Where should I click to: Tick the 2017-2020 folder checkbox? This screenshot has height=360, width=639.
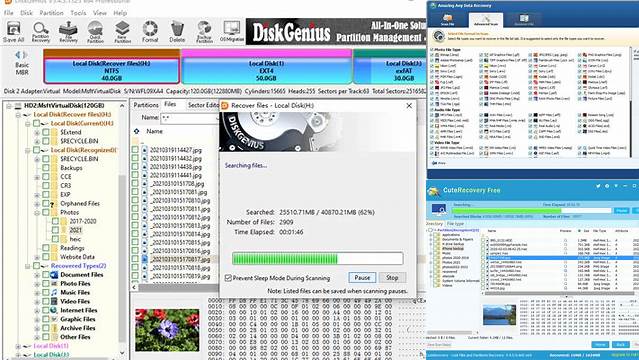55,221
